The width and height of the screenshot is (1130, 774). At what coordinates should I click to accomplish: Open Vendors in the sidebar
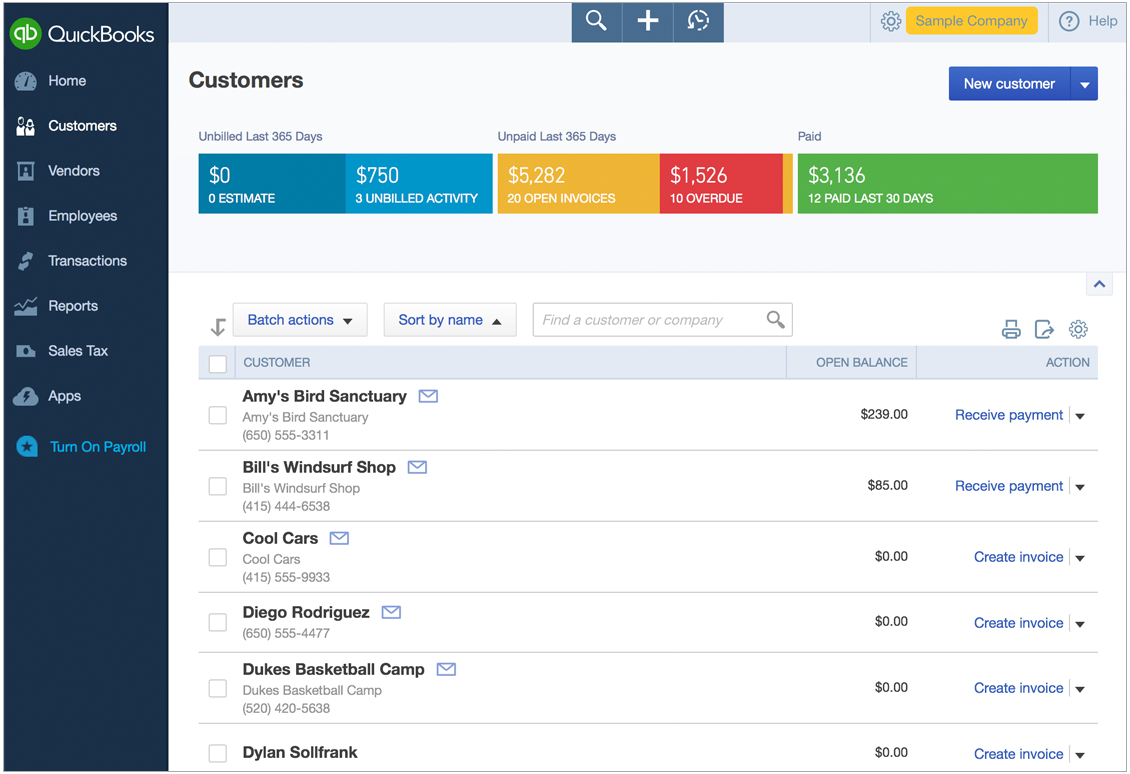coord(74,171)
